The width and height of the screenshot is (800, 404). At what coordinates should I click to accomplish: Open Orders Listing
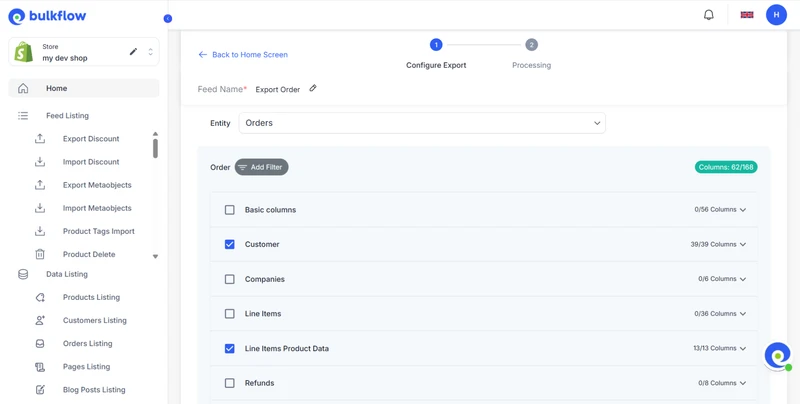click(x=87, y=343)
